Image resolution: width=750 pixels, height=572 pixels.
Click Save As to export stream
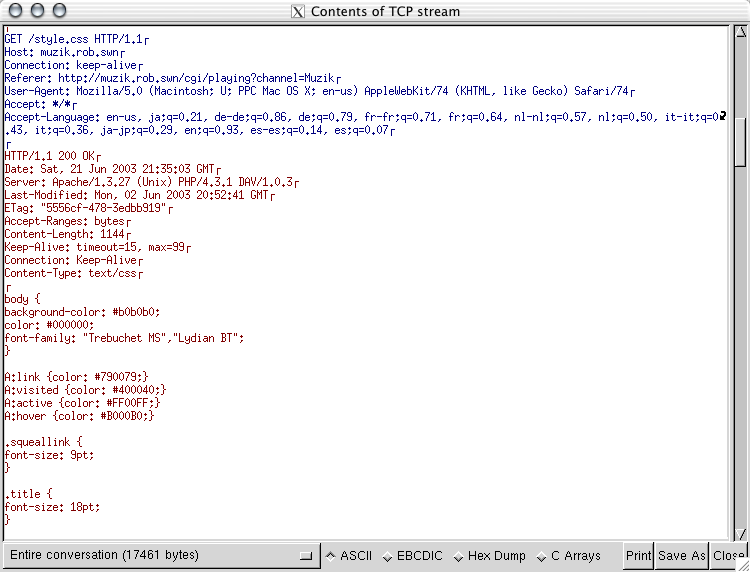pyautogui.click(x=682, y=555)
